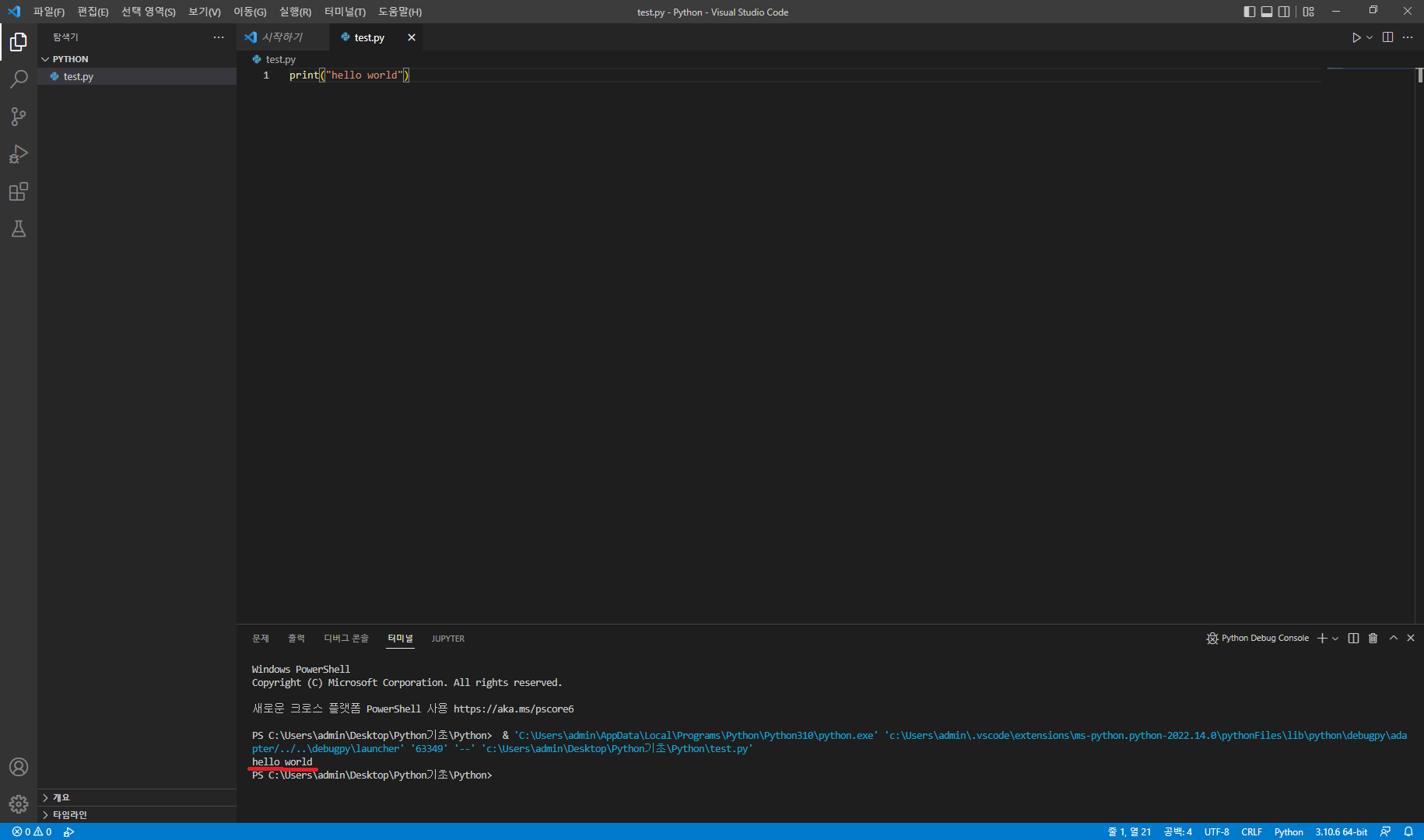
Task: Open the 이동(G) menu
Action: click(x=250, y=12)
